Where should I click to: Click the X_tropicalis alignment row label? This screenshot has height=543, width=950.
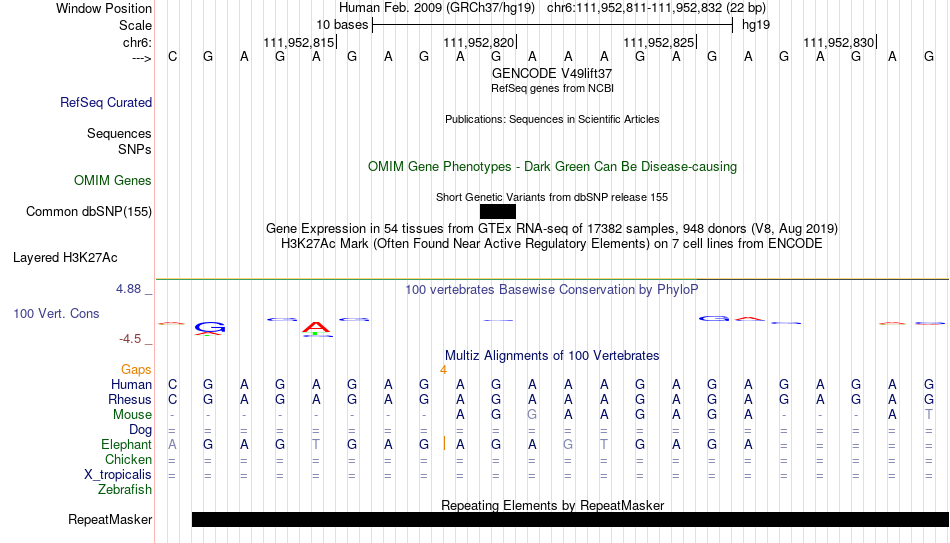coord(118,475)
